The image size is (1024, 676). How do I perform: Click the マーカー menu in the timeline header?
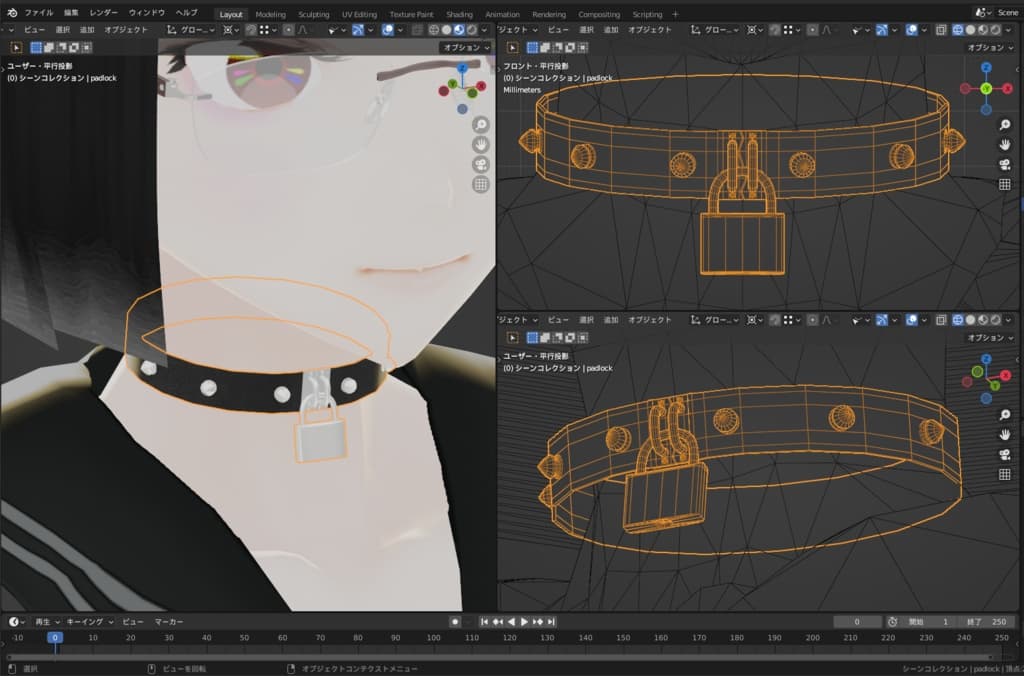point(168,622)
